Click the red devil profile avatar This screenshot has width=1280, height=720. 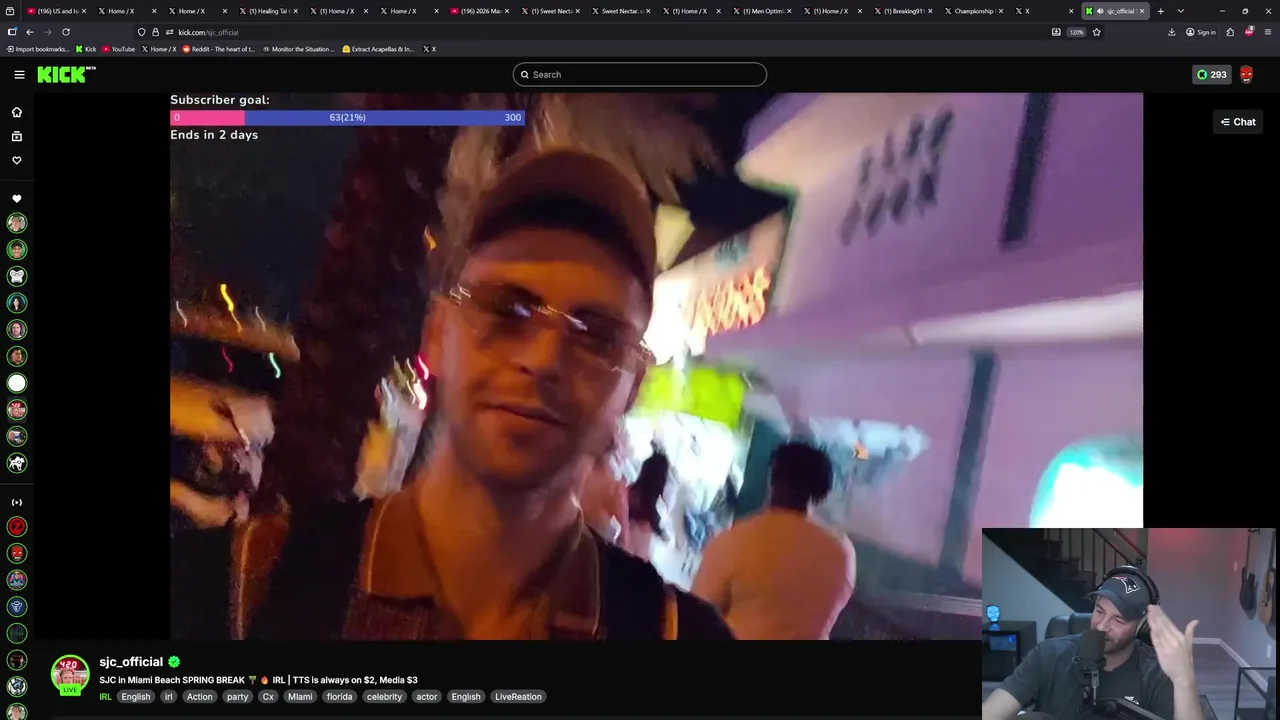pos(1246,74)
